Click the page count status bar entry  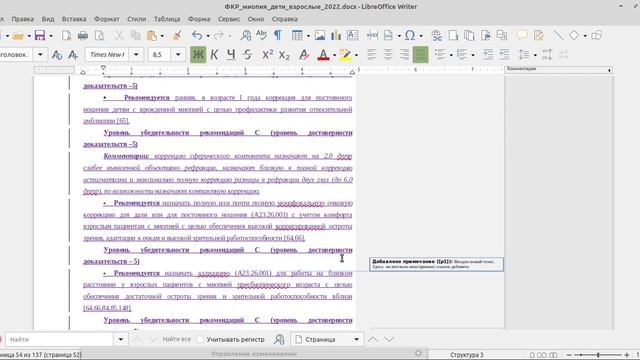(x=41, y=355)
